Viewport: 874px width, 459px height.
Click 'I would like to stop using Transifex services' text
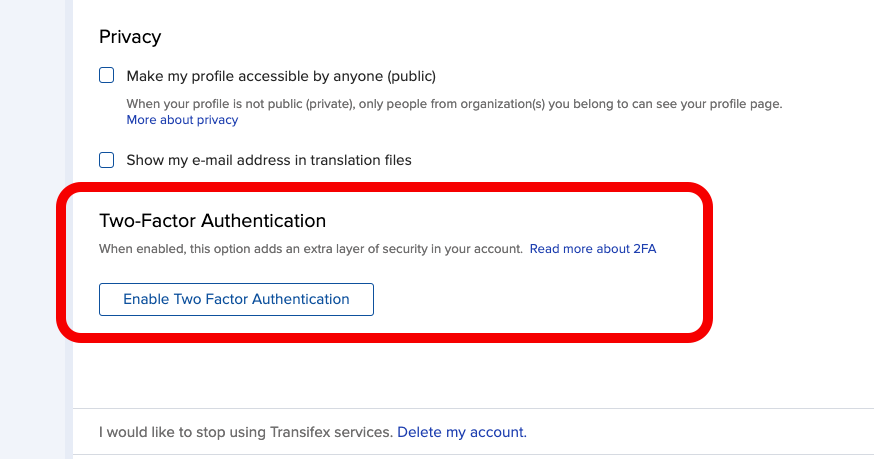pos(246,432)
